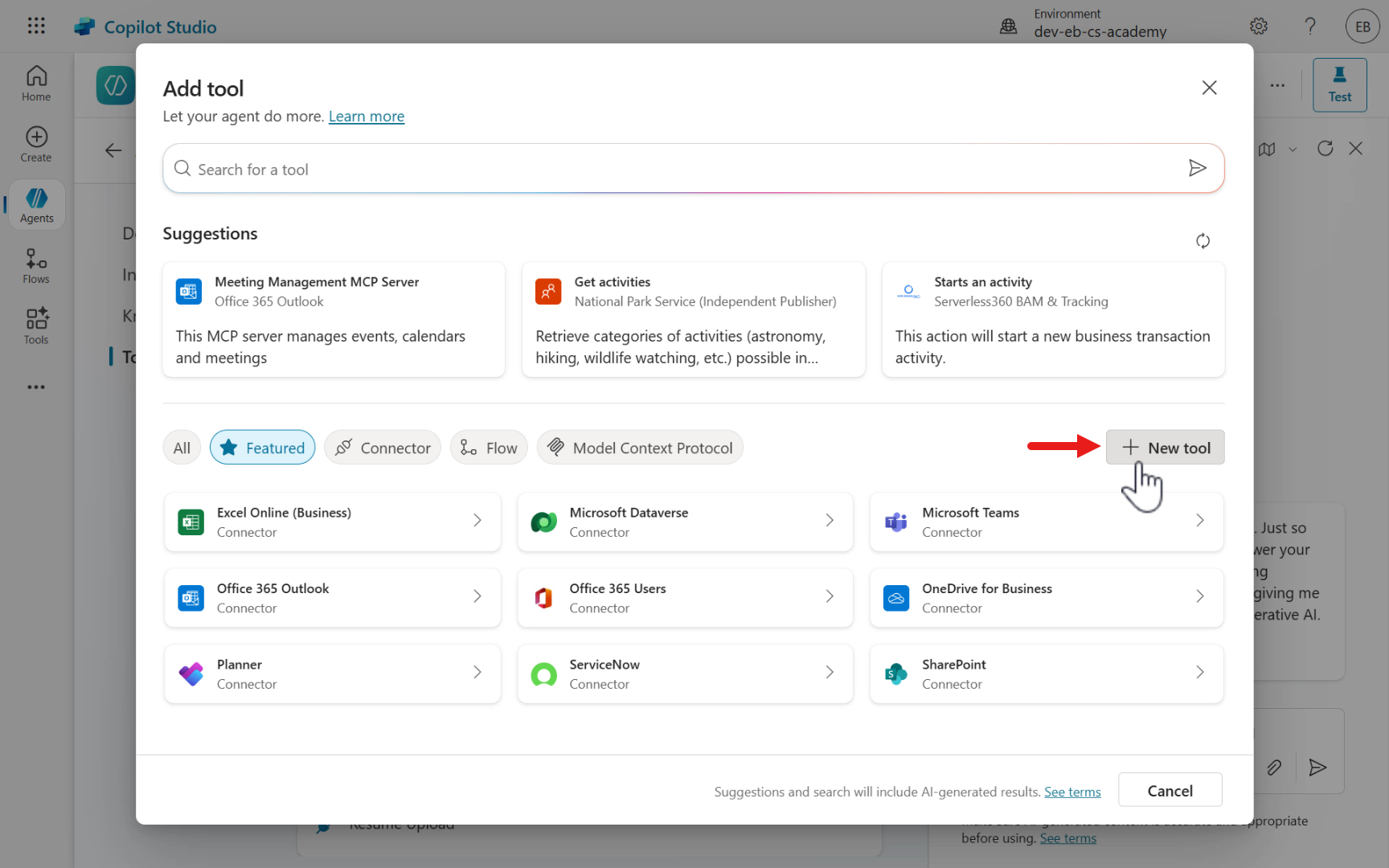Viewport: 1389px width, 868px height.
Task: Click the settings gear icon
Action: coord(1259,27)
